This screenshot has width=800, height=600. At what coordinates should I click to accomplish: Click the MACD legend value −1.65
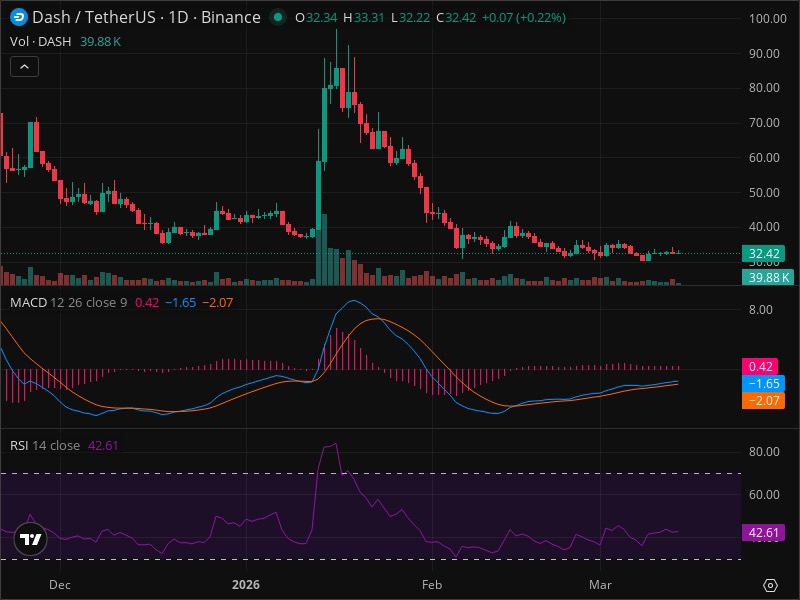point(181,303)
